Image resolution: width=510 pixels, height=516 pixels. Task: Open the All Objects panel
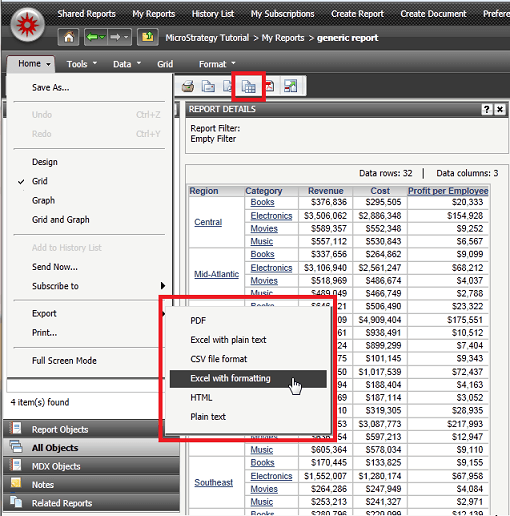click(92, 448)
